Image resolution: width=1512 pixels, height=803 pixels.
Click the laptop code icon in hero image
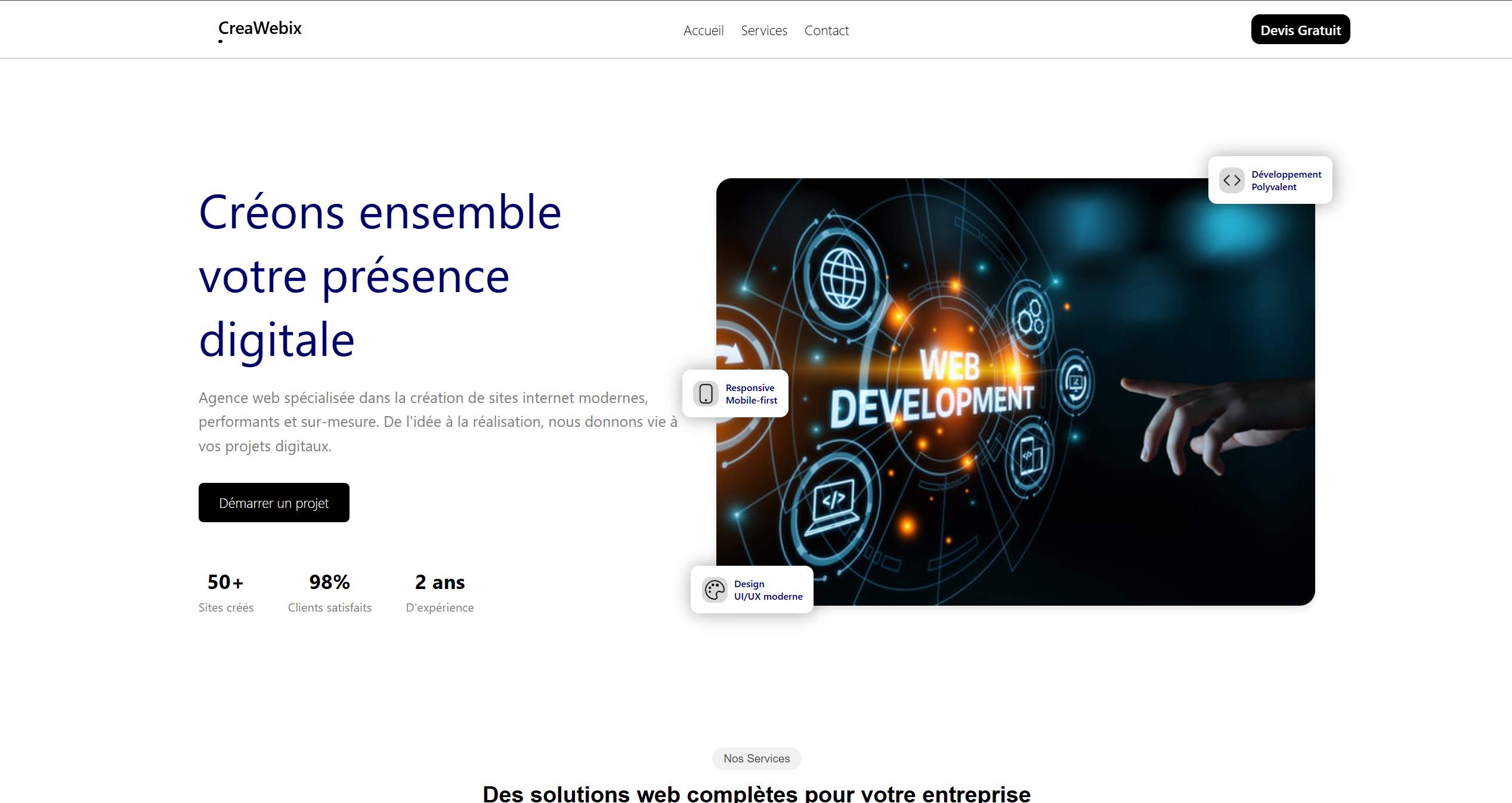(x=833, y=503)
